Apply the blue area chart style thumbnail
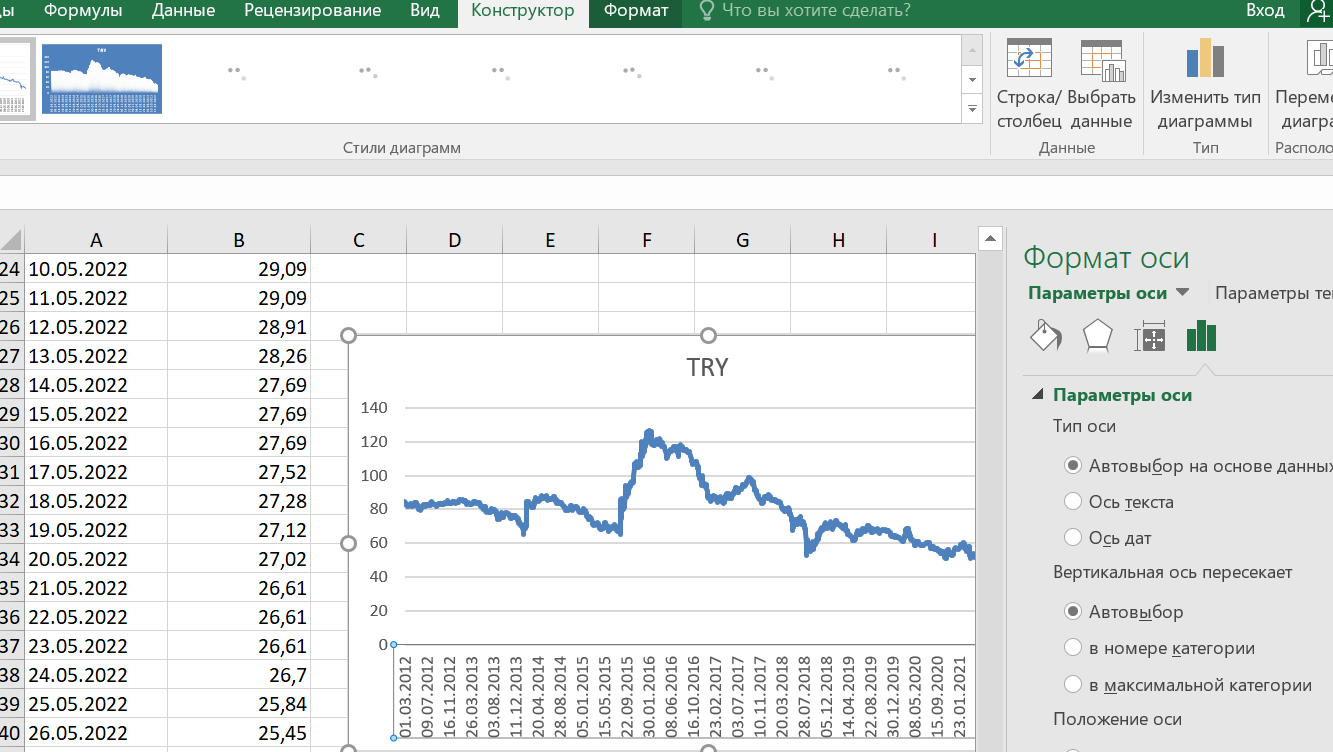Viewport: 1333px width, 752px height. pyautogui.click(x=102, y=79)
